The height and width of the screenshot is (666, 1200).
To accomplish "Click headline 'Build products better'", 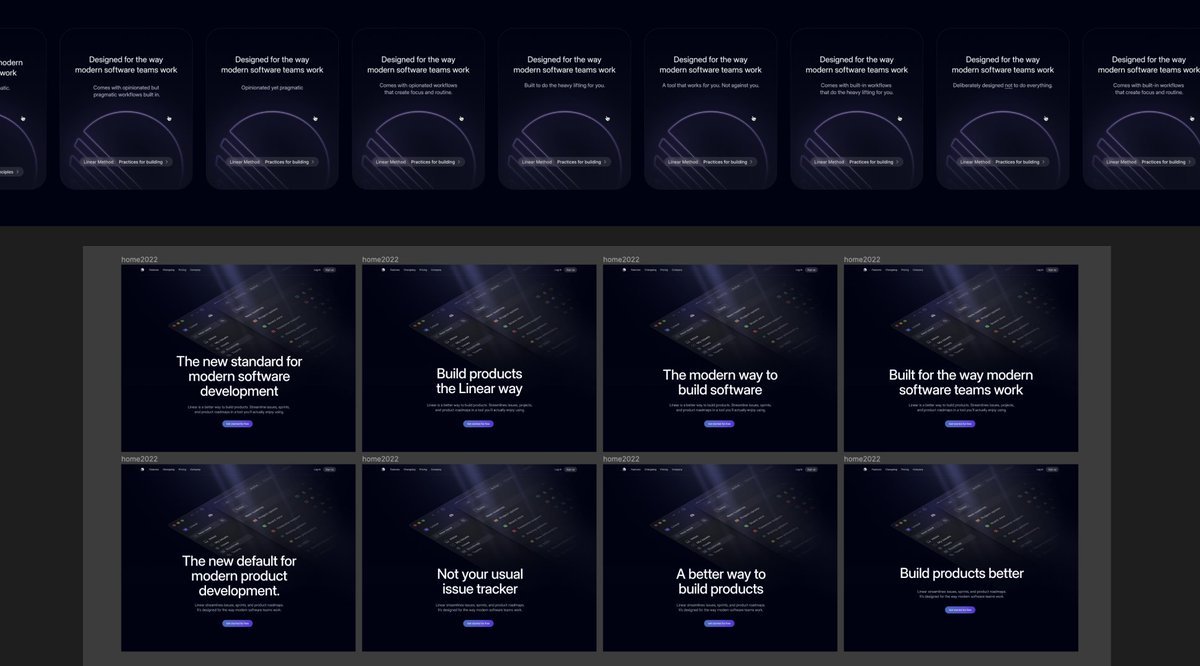I will [961, 573].
